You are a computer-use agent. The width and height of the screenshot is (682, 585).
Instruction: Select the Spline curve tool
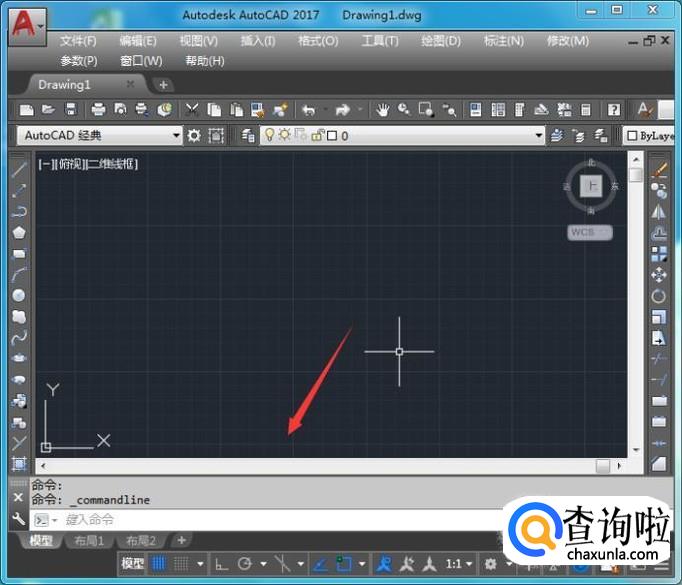pyautogui.click(x=19, y=337)
